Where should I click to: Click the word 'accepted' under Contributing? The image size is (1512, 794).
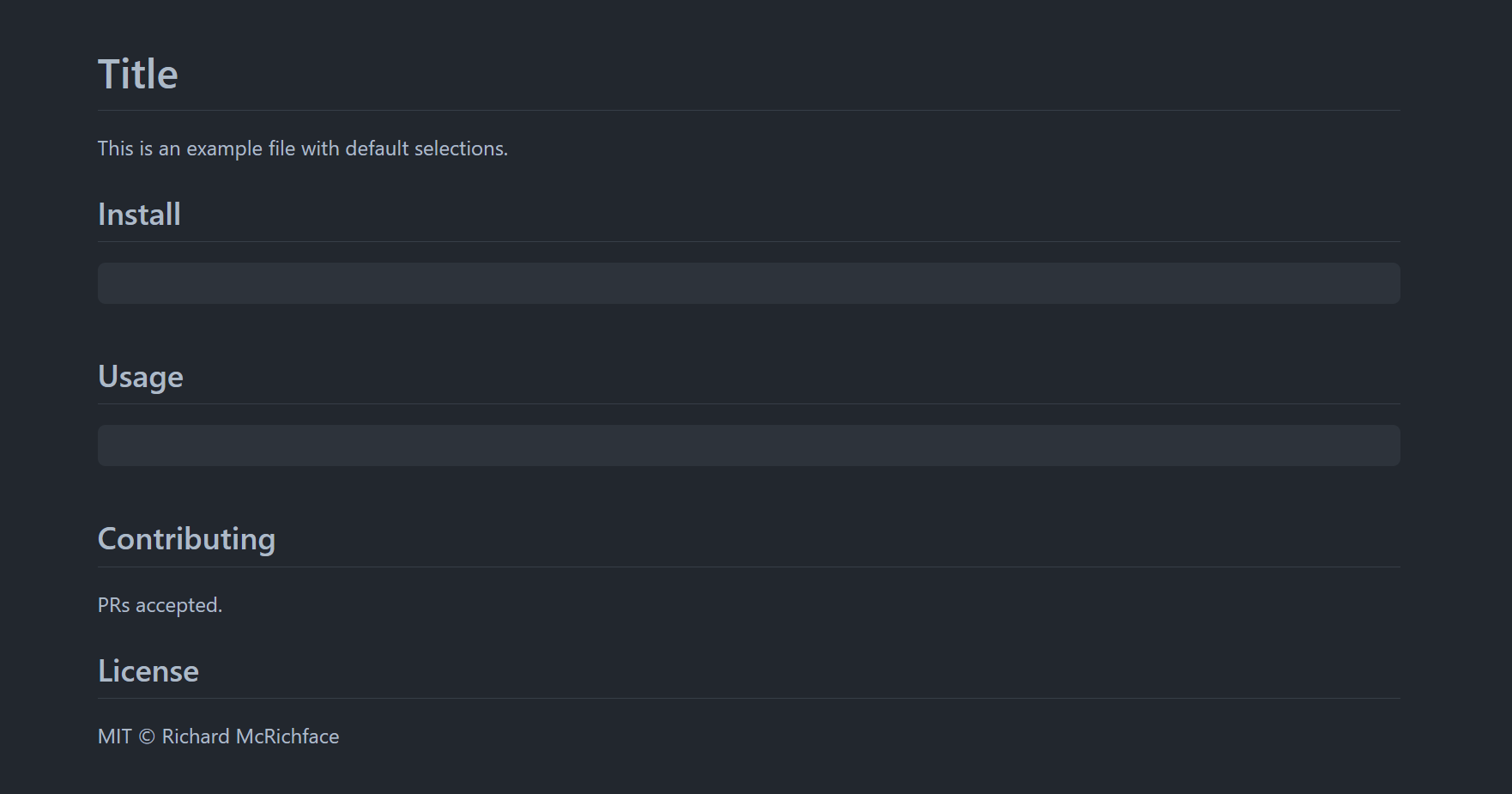click(177, 605)
